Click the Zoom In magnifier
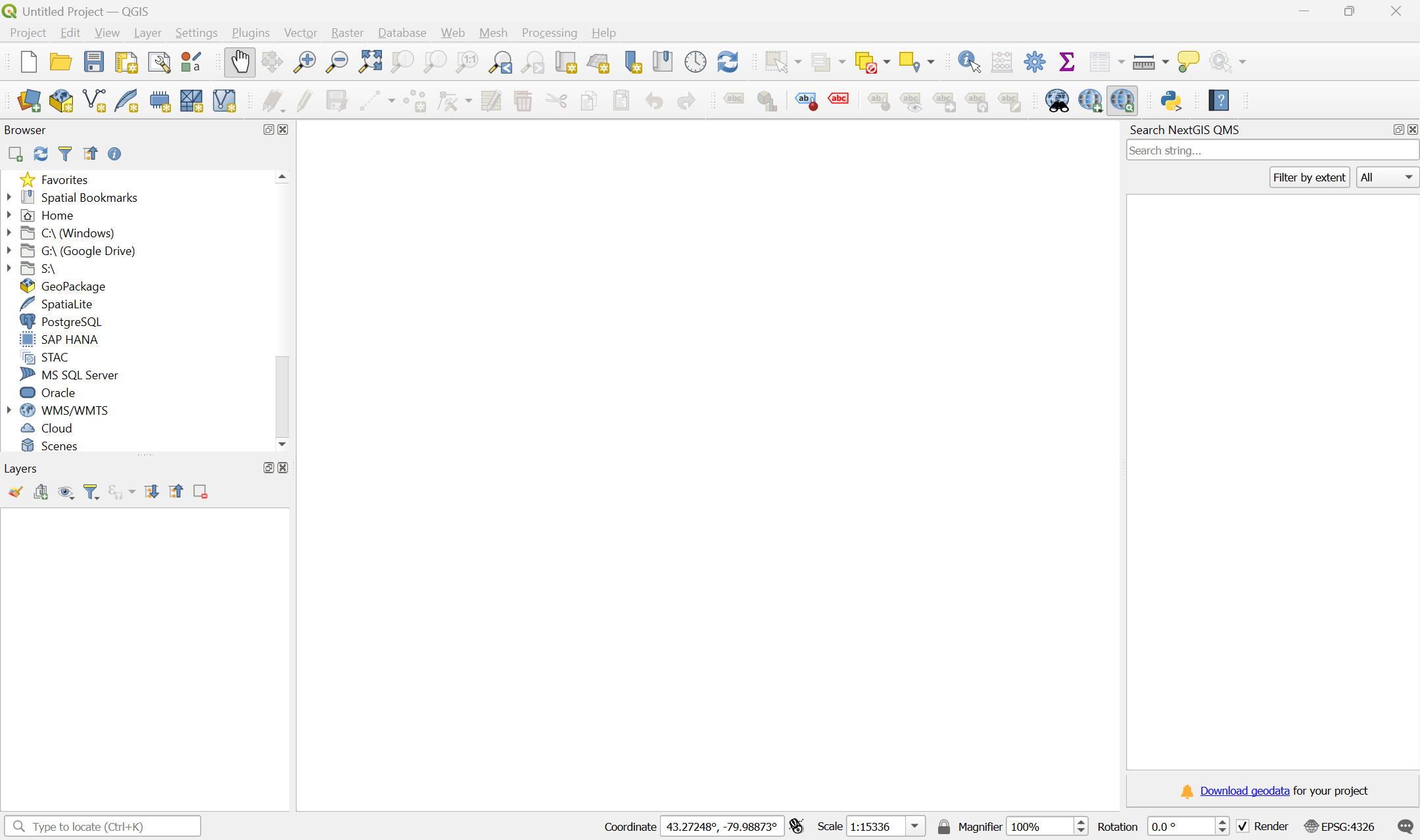This screenshot has width=1420, height=840. coord(304,62)
